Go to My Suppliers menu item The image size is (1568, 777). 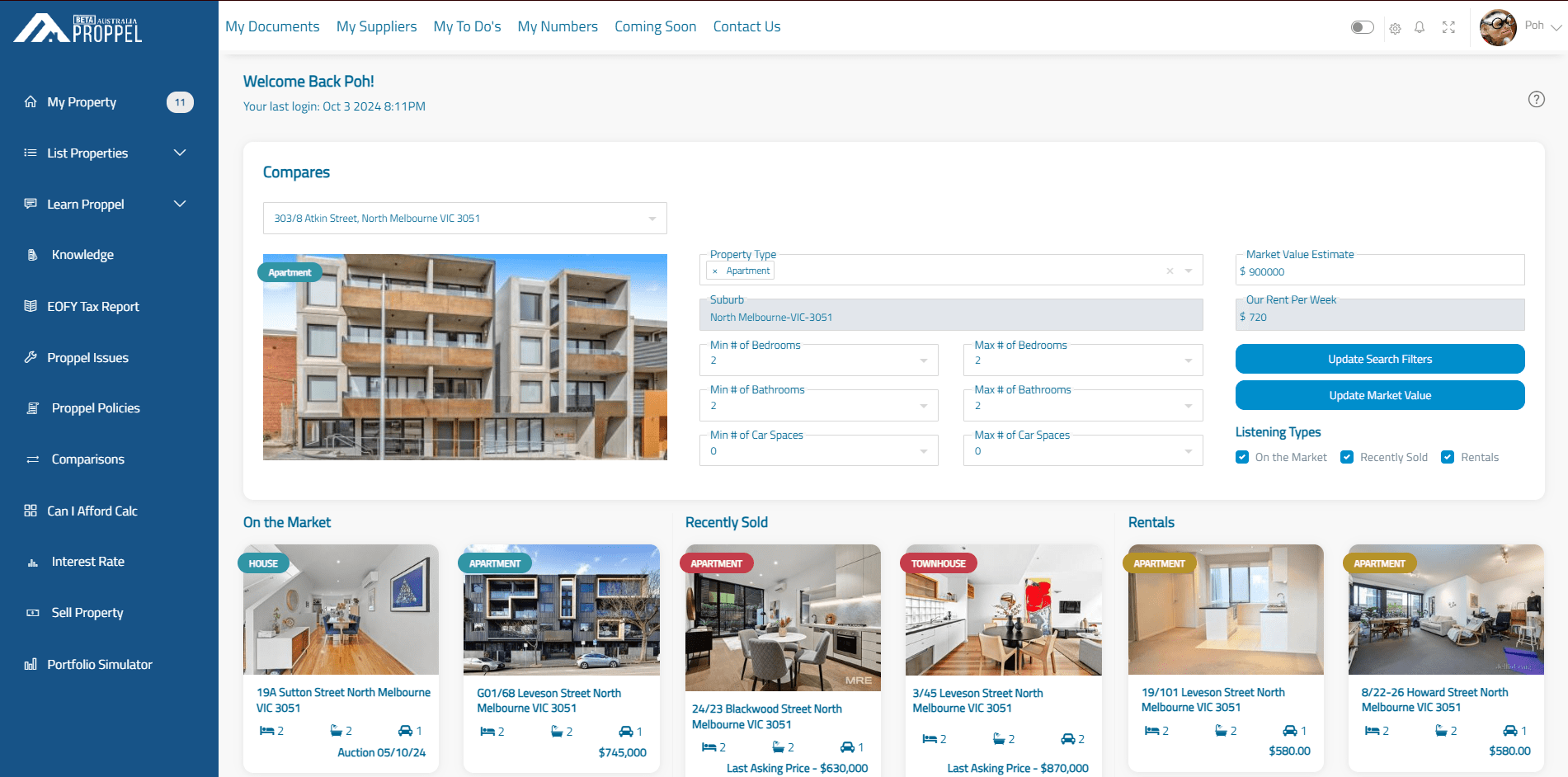tap(376, 26)
